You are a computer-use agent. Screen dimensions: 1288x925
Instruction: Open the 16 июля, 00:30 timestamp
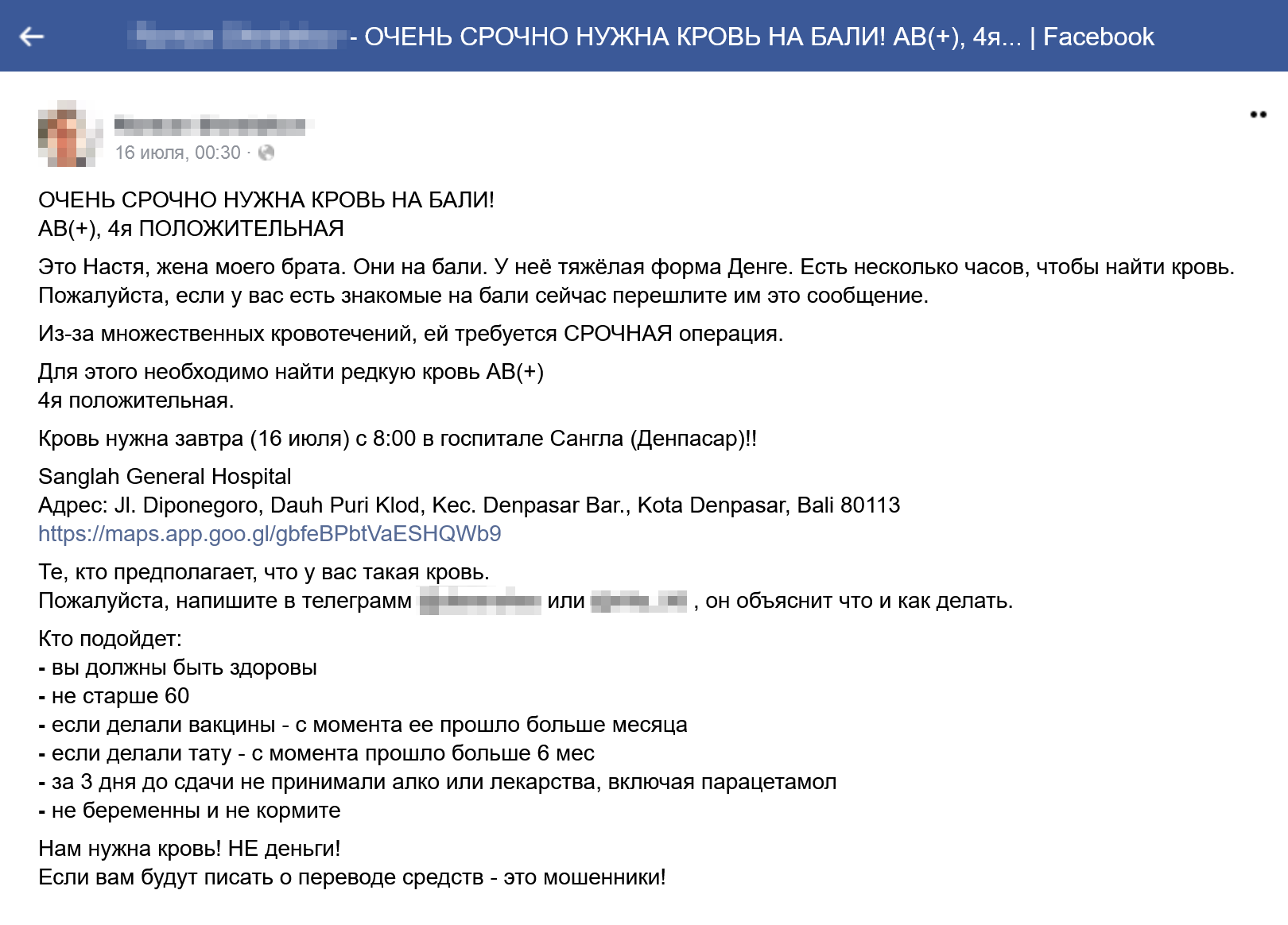(x=177, y=153)
